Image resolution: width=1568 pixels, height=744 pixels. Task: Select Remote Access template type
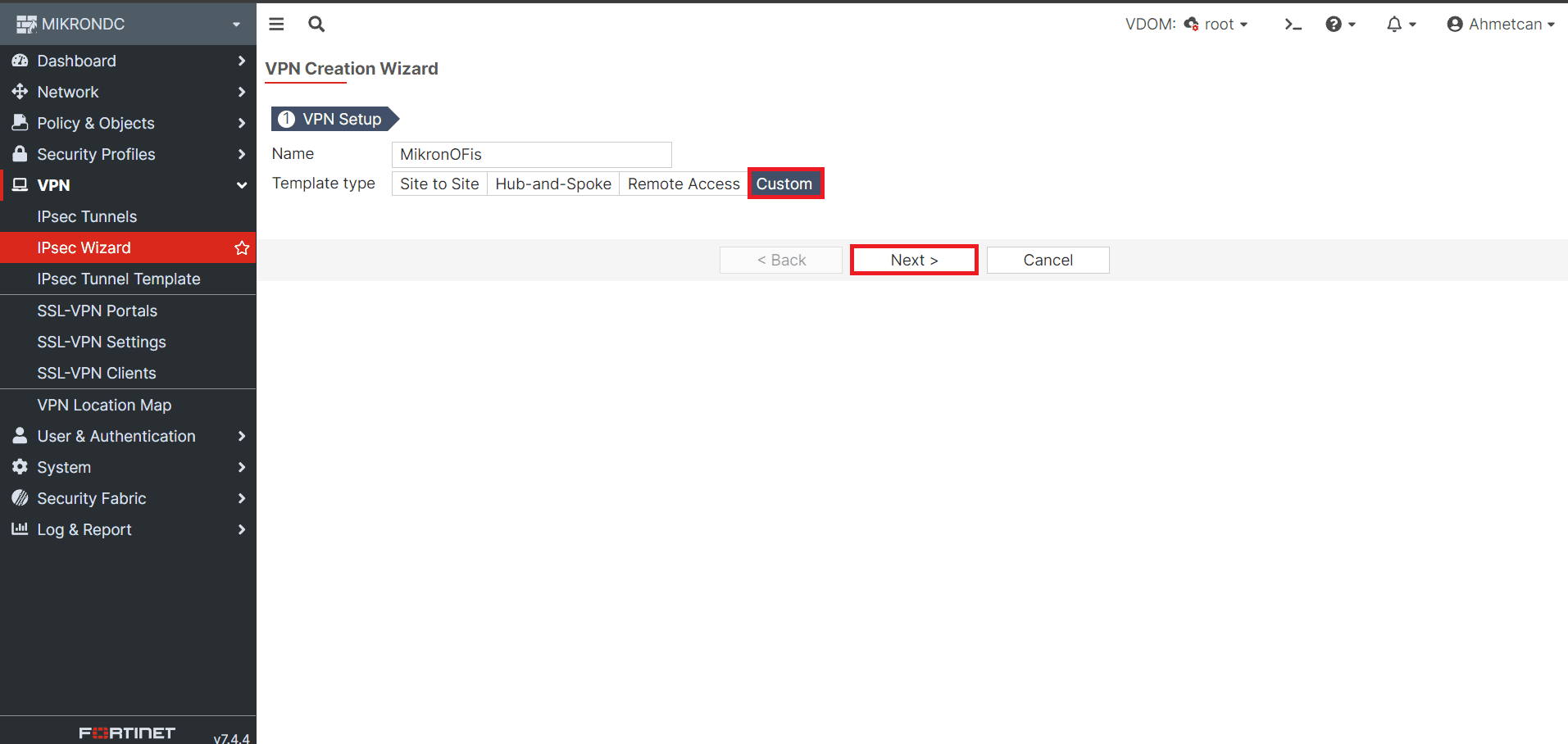pos(684,184)
